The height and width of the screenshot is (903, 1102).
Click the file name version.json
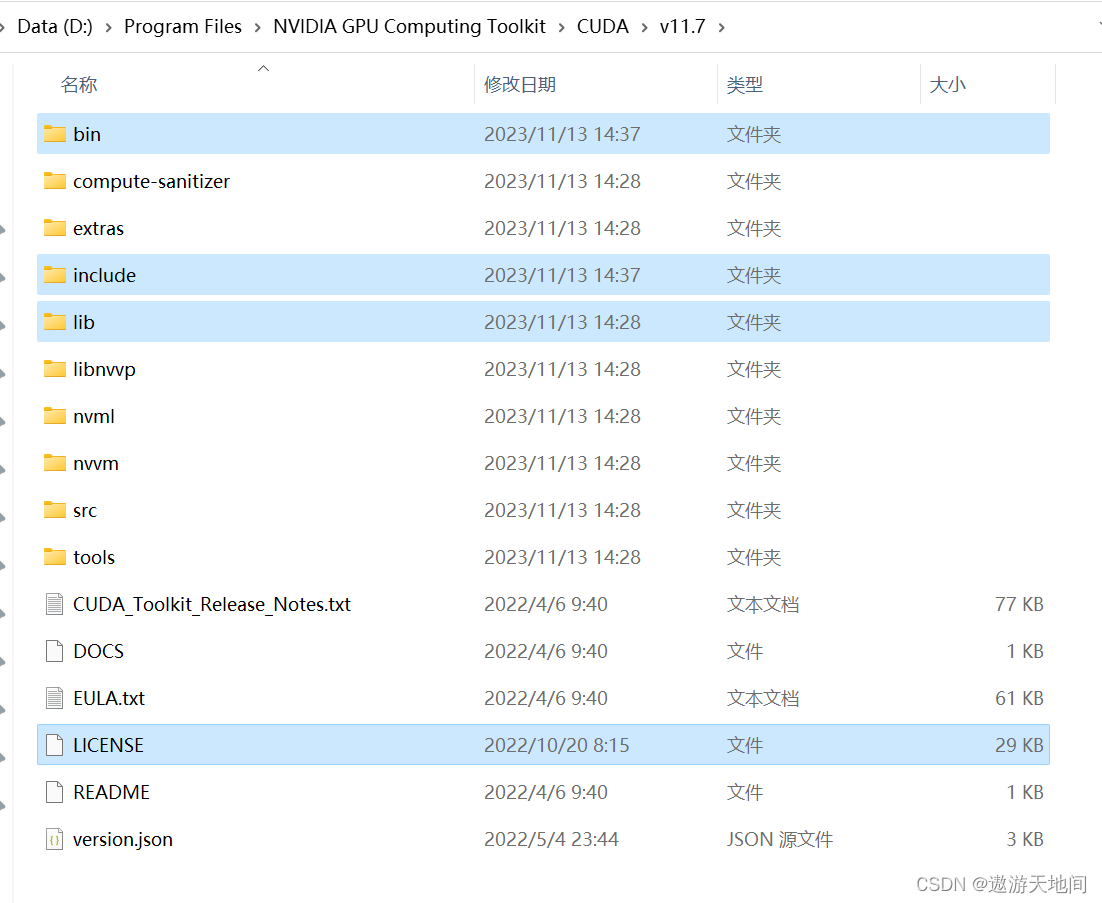tap(122, 840)
